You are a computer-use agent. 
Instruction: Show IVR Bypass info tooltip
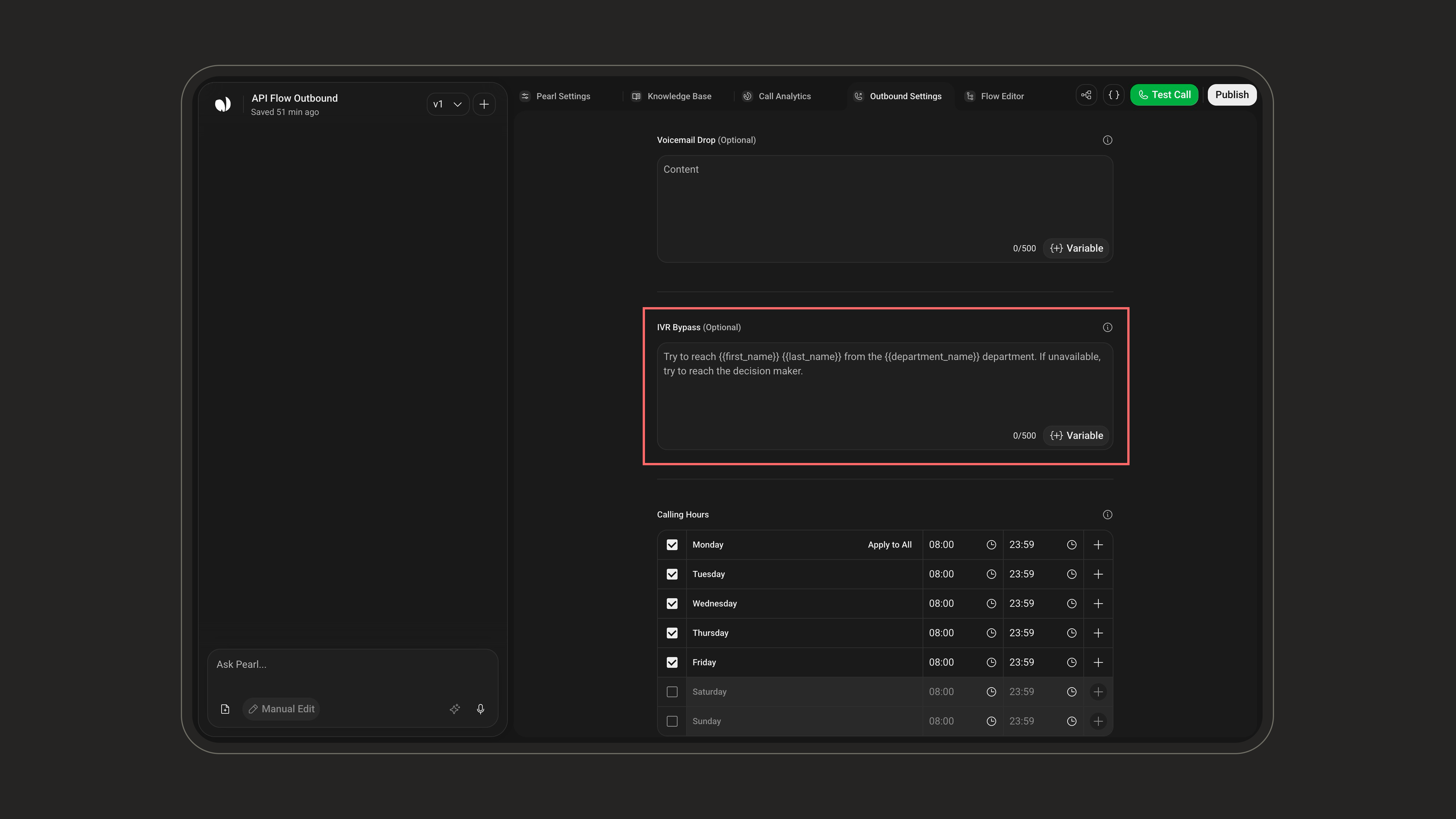click(1107, 327)
